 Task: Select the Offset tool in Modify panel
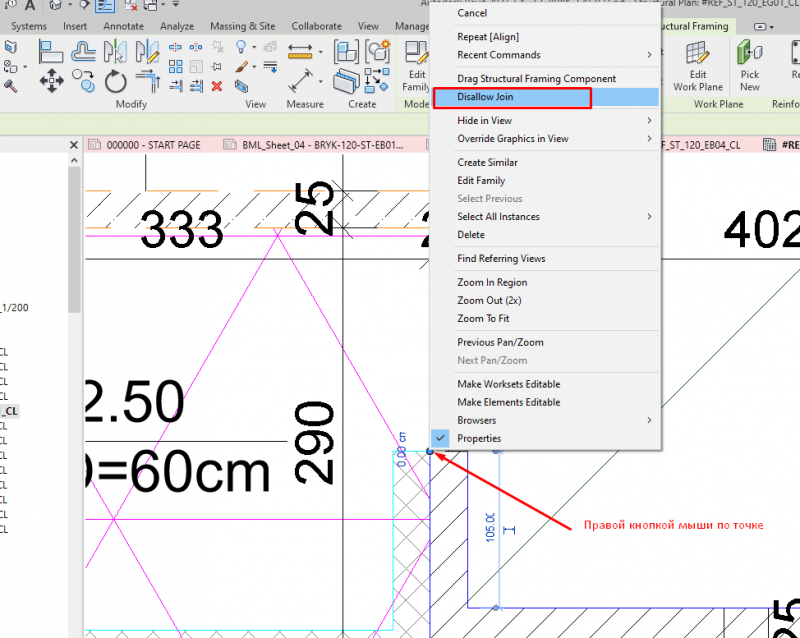coord(84,51)
